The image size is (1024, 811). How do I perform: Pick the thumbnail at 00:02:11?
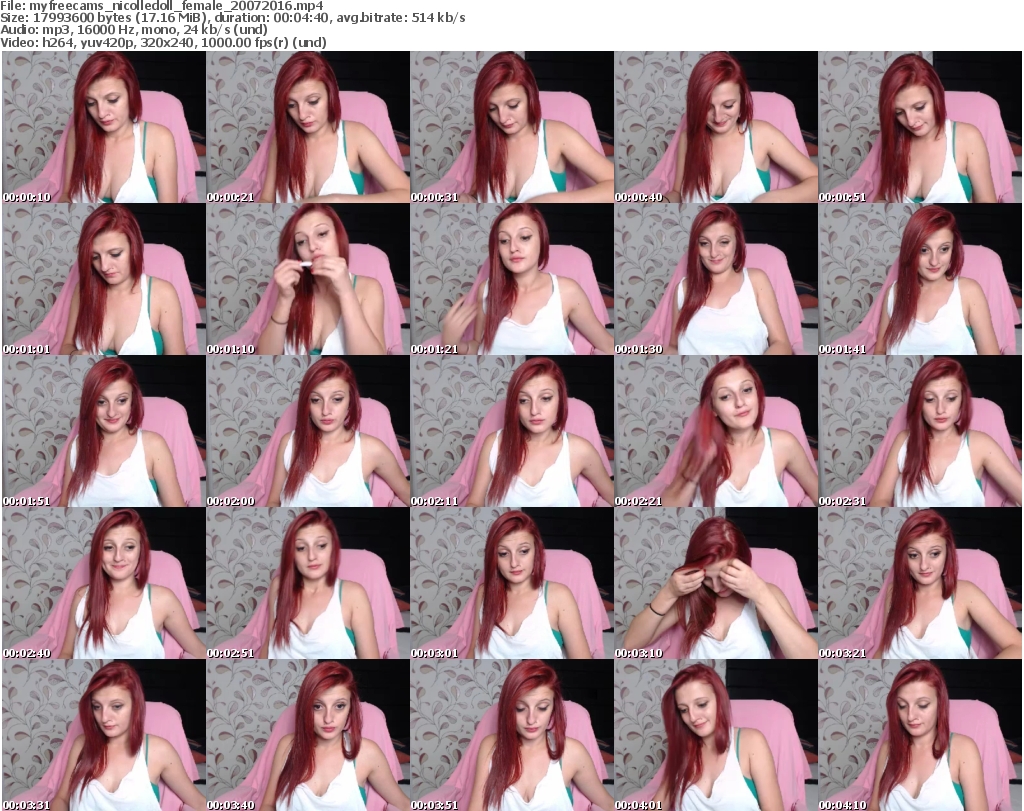point(512,431)
